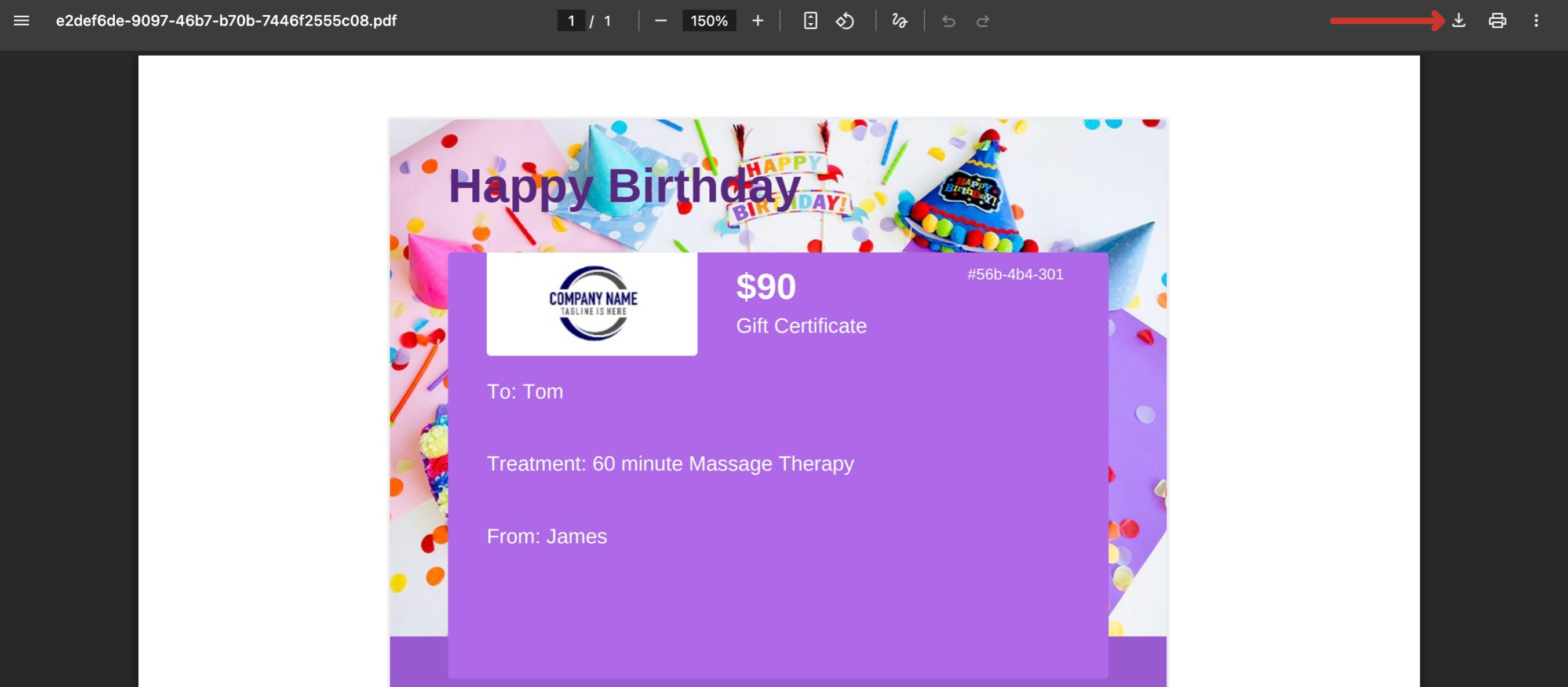Open the PDF sidebar menu
The image size is (1568, 687).
(x=21, y=21)
